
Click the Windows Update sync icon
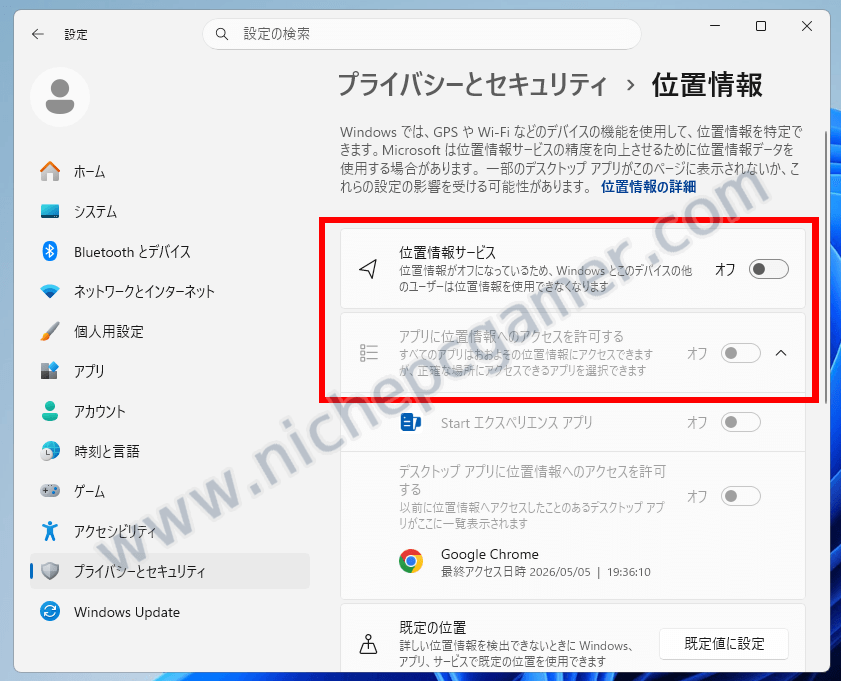(50, 611)
